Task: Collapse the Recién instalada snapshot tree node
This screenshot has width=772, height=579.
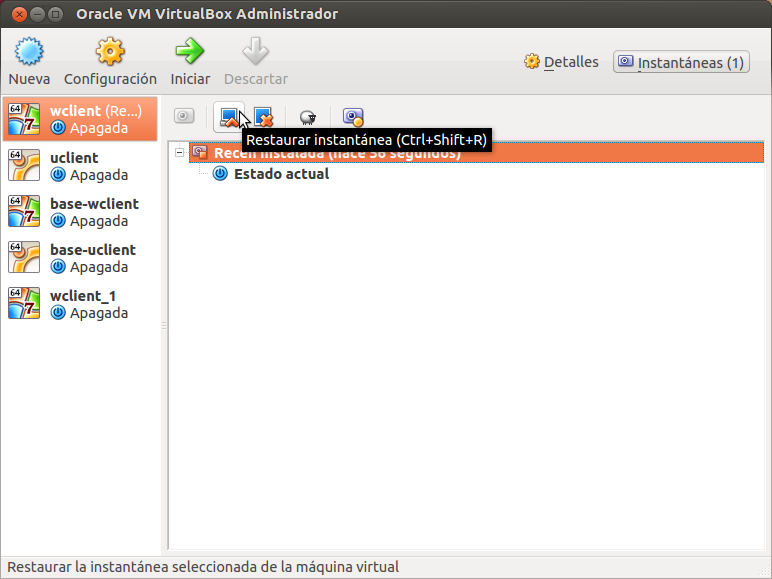Action: point(180,153)
